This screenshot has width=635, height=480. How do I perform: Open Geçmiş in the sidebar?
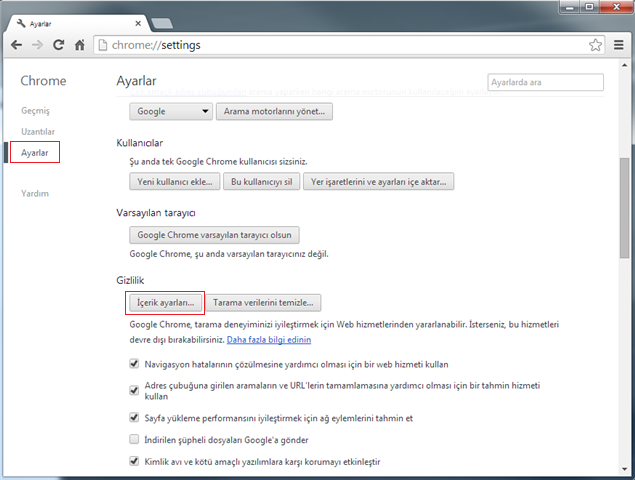click(x=35, y=111)
